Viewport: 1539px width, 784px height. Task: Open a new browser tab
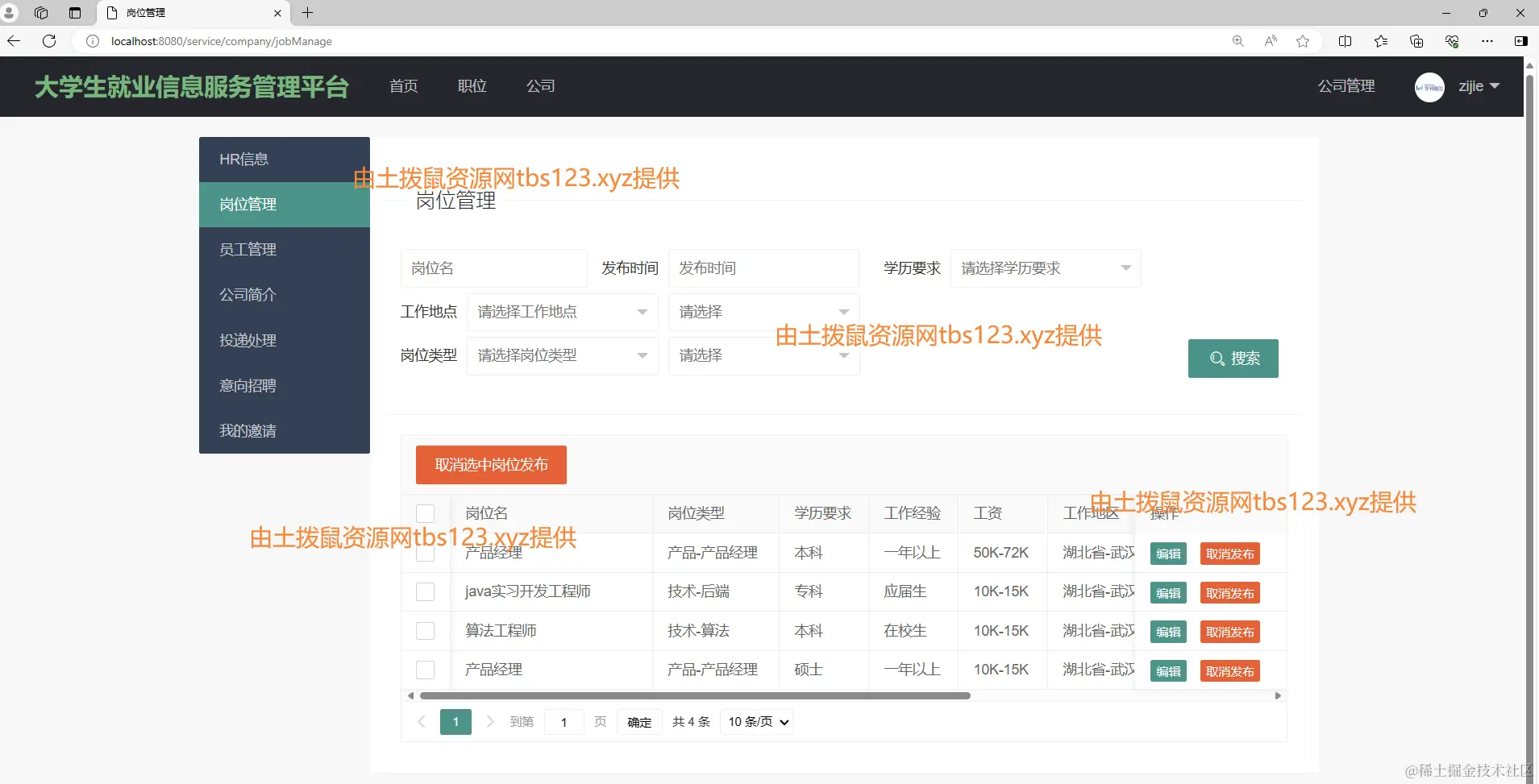(307, 13)
